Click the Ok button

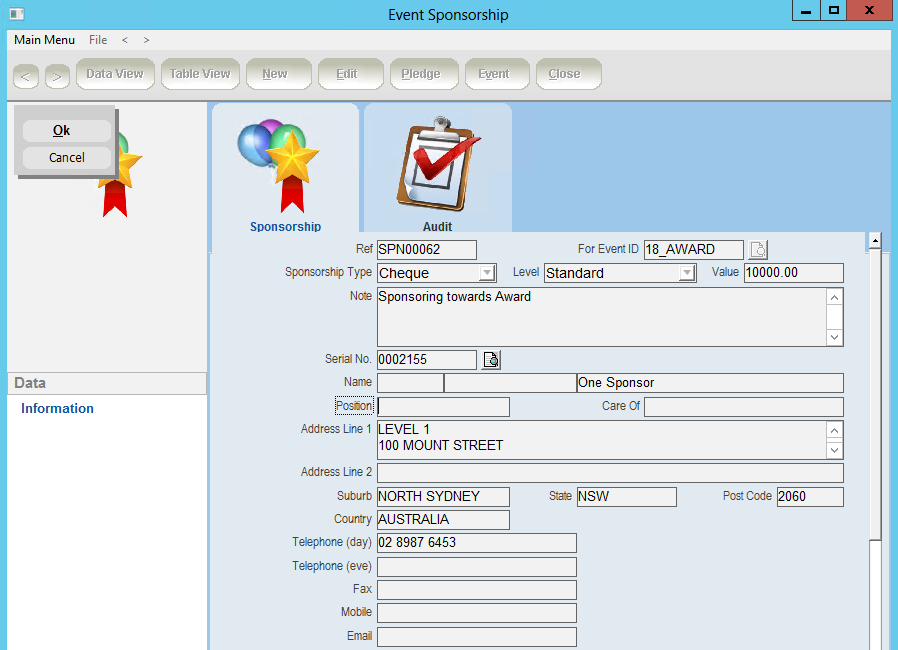click(x=62, y=131)
